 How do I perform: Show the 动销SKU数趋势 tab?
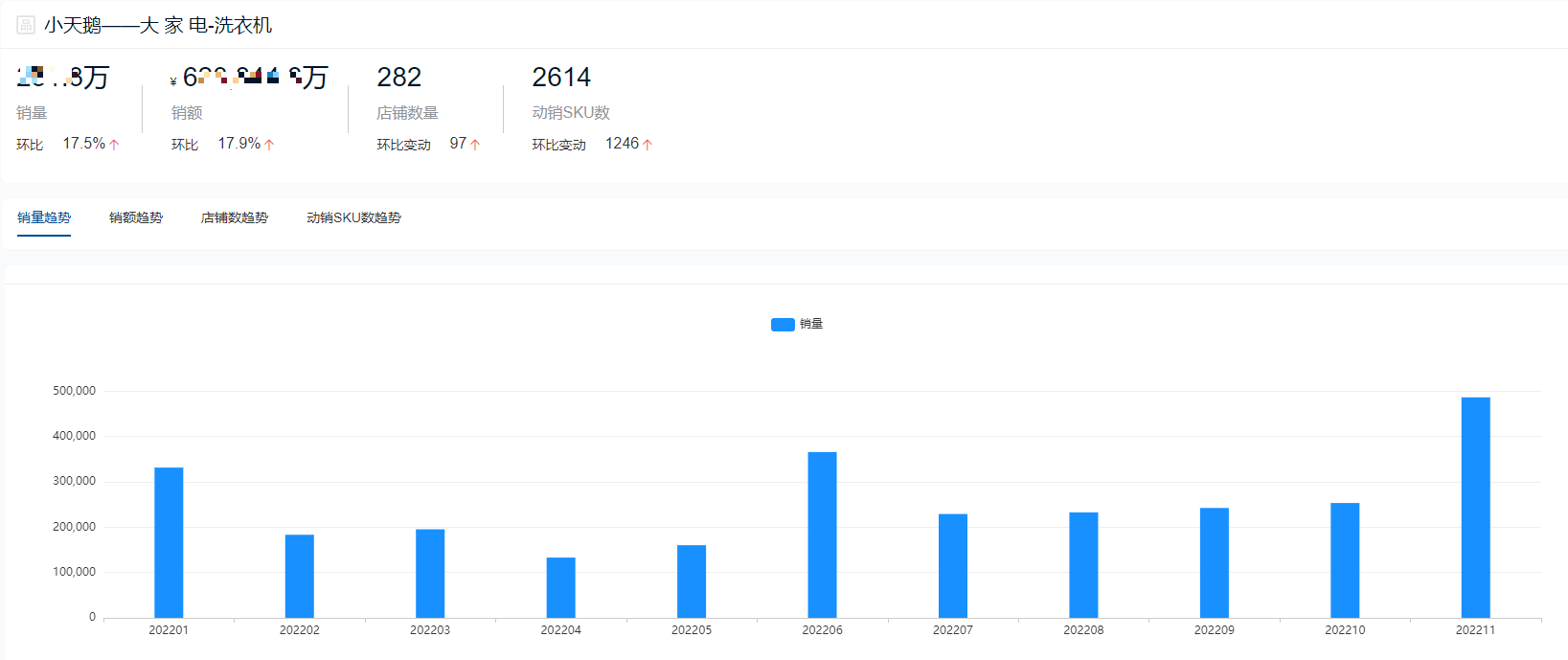pos(353,217)
